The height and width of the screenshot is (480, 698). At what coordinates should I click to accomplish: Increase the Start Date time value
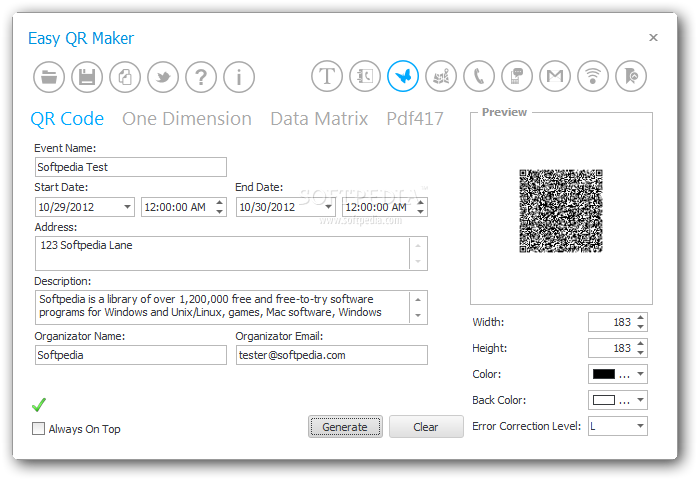[x=219, y=203]
